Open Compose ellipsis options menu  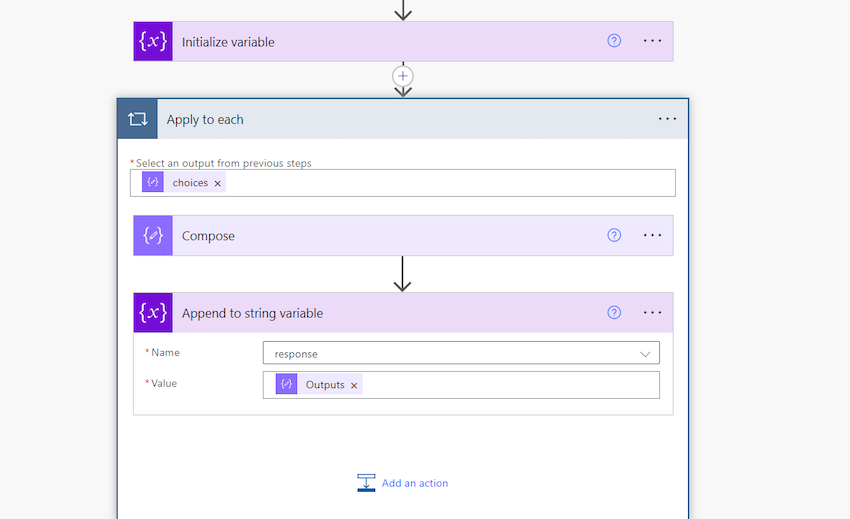point(652,236)
